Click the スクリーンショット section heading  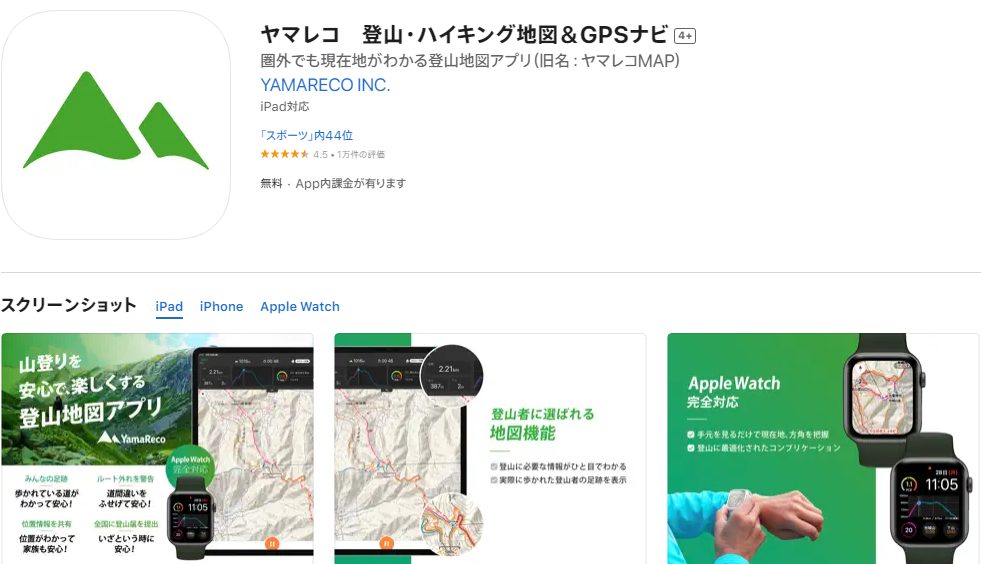click(x=69, y=305)
